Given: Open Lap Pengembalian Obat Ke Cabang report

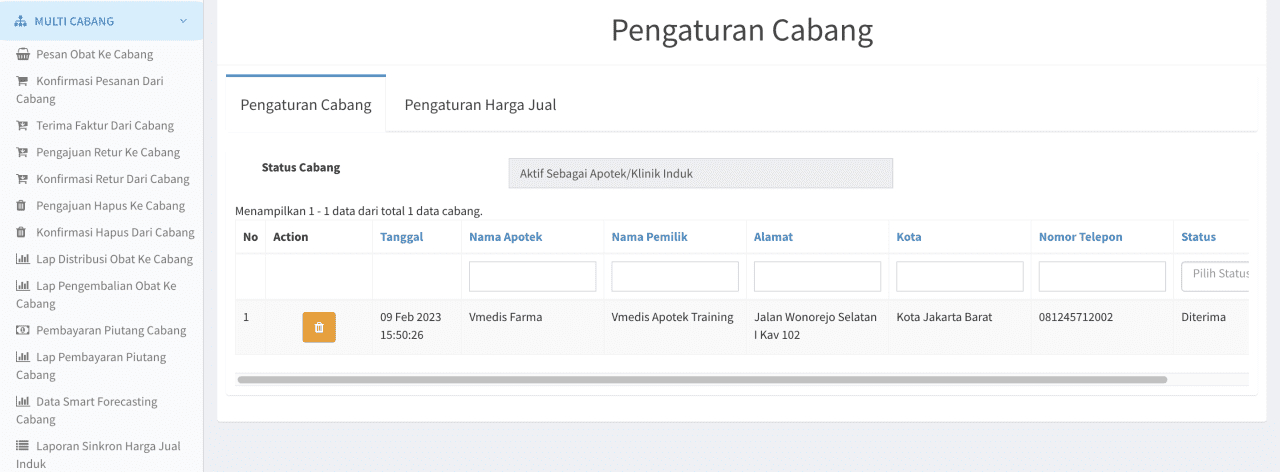Looking at the screenshot, I should click(x=96, y=295).
